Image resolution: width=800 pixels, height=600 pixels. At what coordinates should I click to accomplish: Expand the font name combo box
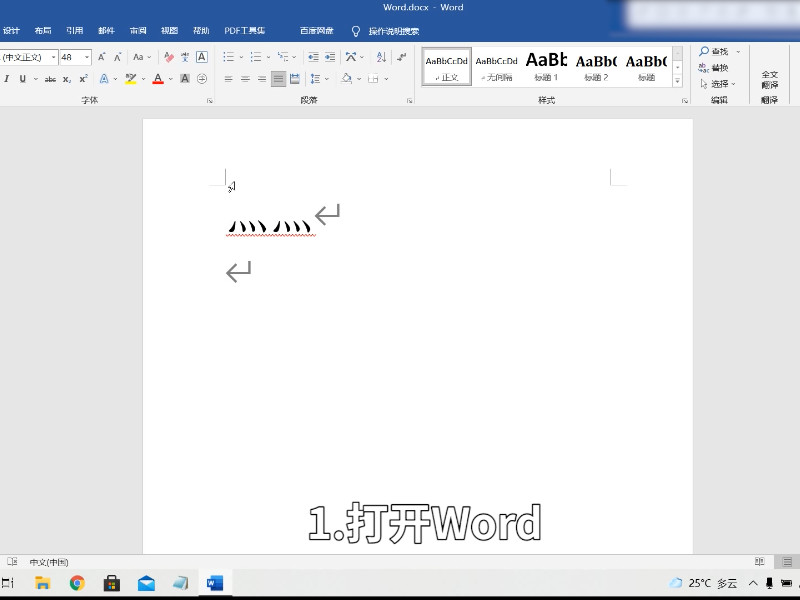[x=54, y=57]
